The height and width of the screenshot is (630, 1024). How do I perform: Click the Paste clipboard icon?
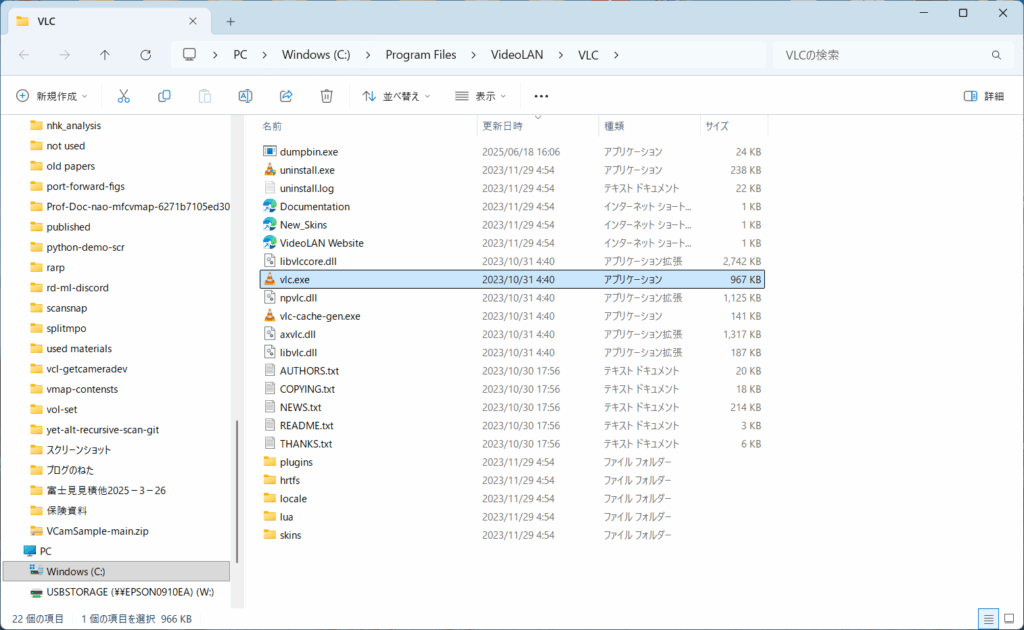[204, 96]
